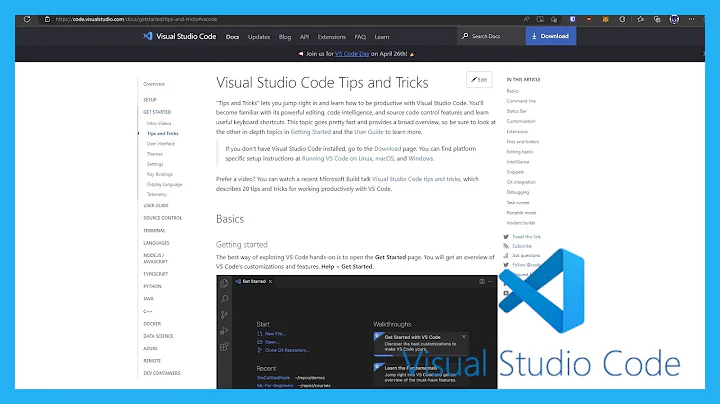Click the crescent moon extension icon
The image size is (720, 404).
click(x=622, y=19)
